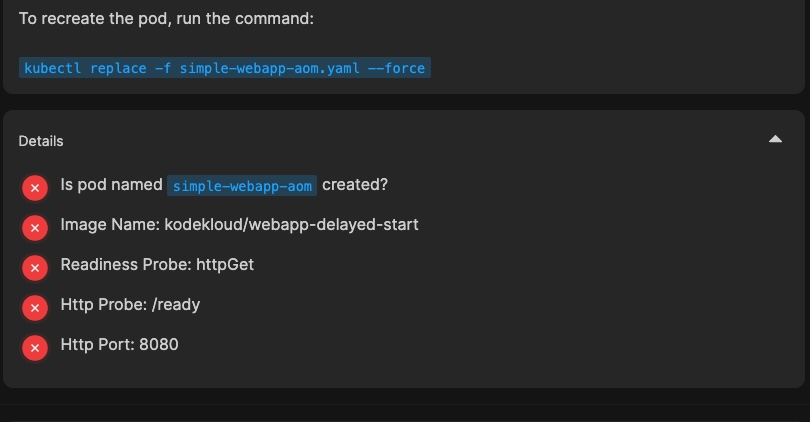Screen dimensions: 810x422
Task: Click the simple-webapp-aom code chip in the checklist
Action: 242,186
